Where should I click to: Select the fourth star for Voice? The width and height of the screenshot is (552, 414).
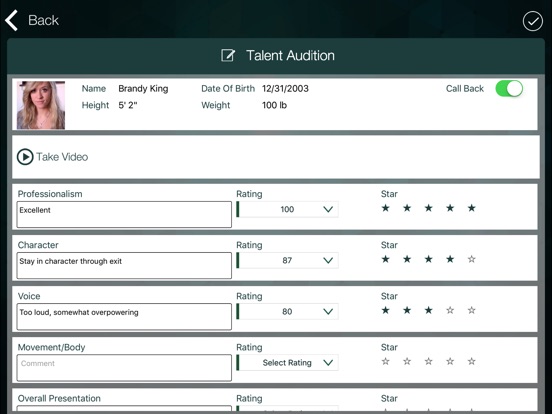tap(450, 310)
